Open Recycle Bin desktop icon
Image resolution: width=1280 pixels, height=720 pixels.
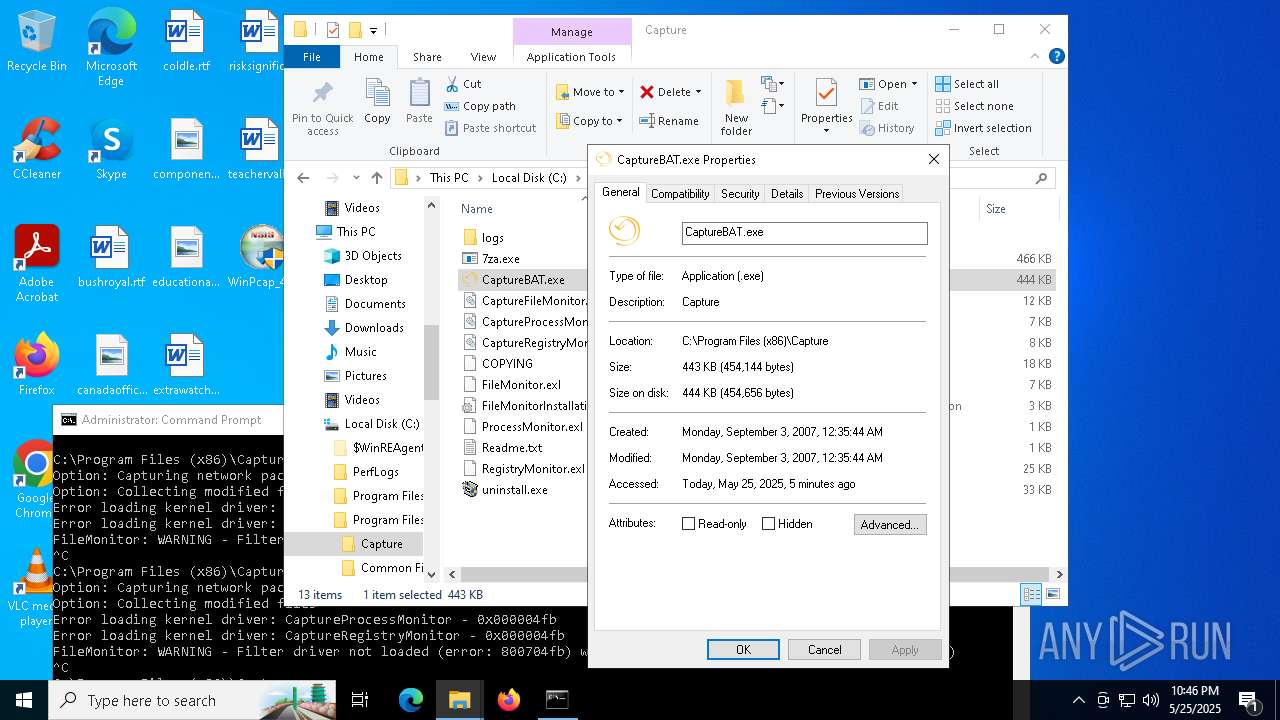pyautogui.click(x=37, y=42)
